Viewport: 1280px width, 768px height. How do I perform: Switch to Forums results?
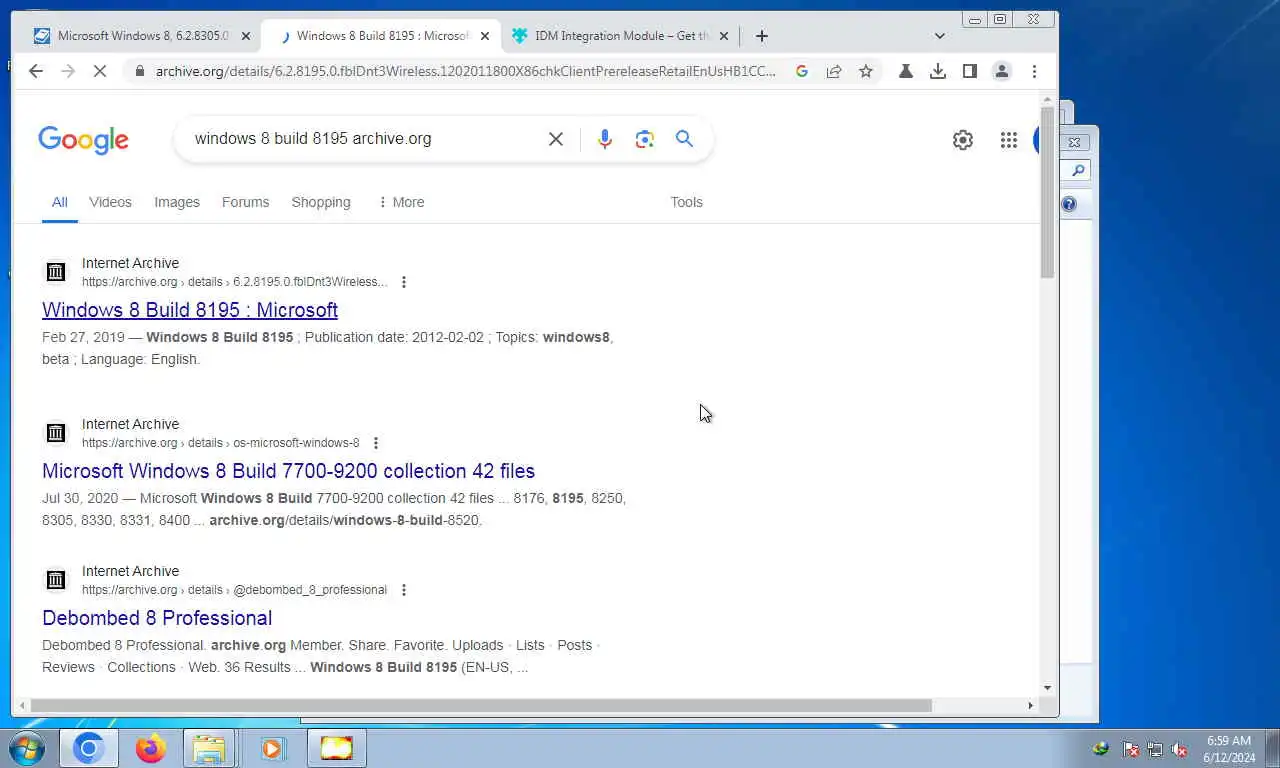point(245,202)
